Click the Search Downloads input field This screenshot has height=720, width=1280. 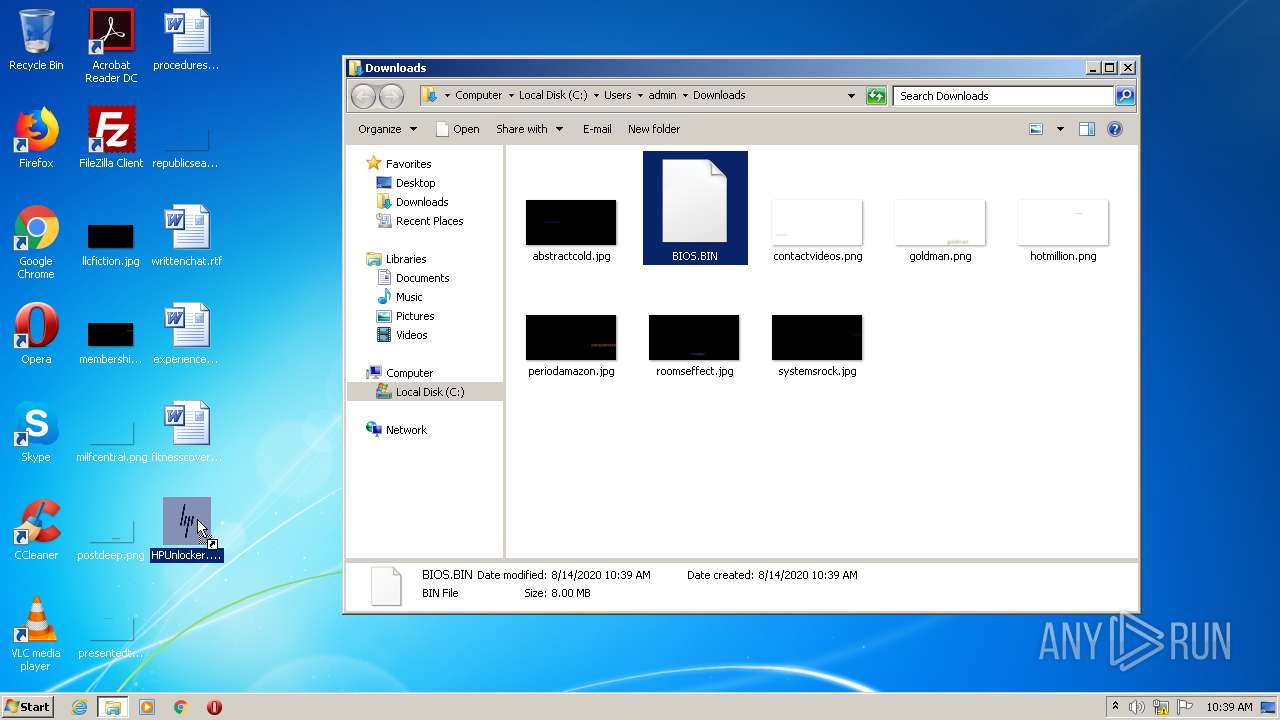click(x=1003, y=96)
